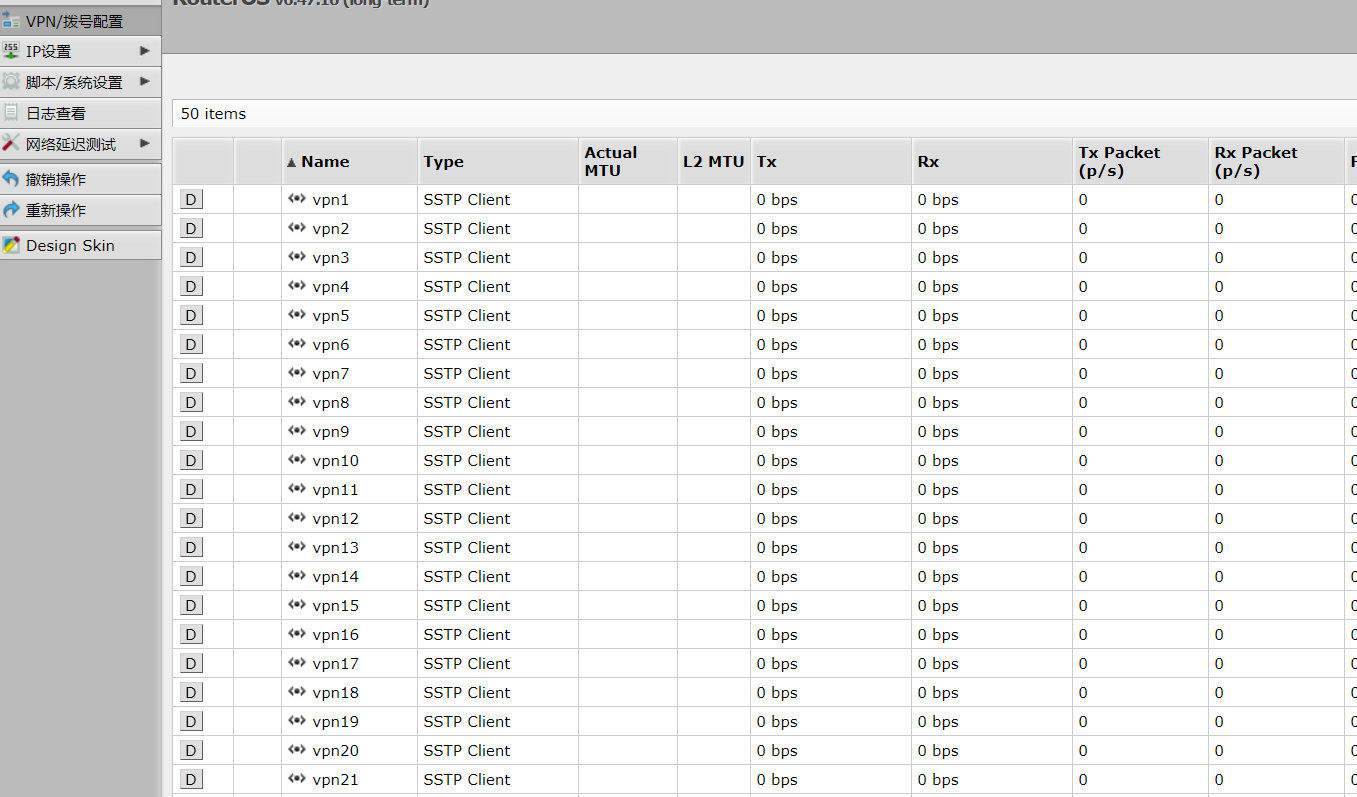Click 重新操作 redo
The width and height of the screenshot is (1357, 797).
[x=80, y=210]
